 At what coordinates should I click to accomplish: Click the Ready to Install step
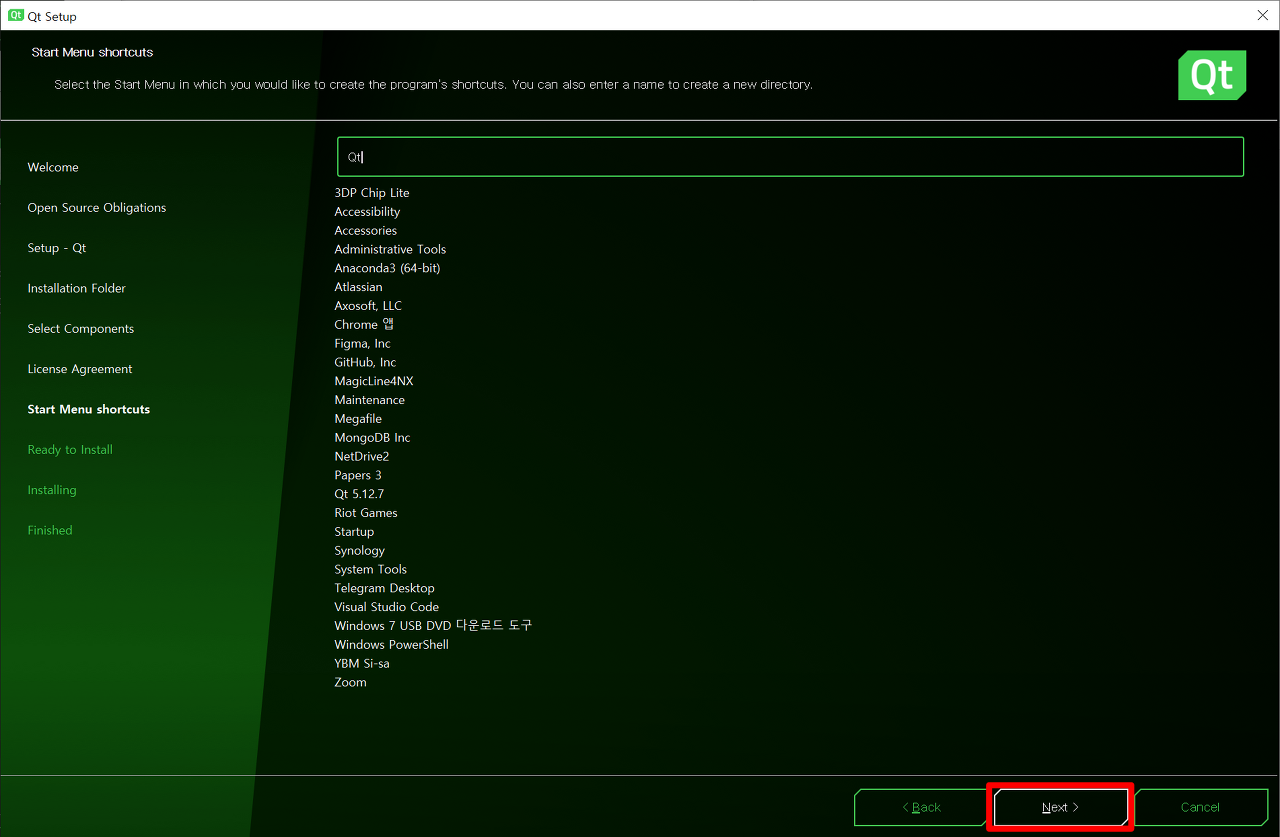click(x=70, y=450)
